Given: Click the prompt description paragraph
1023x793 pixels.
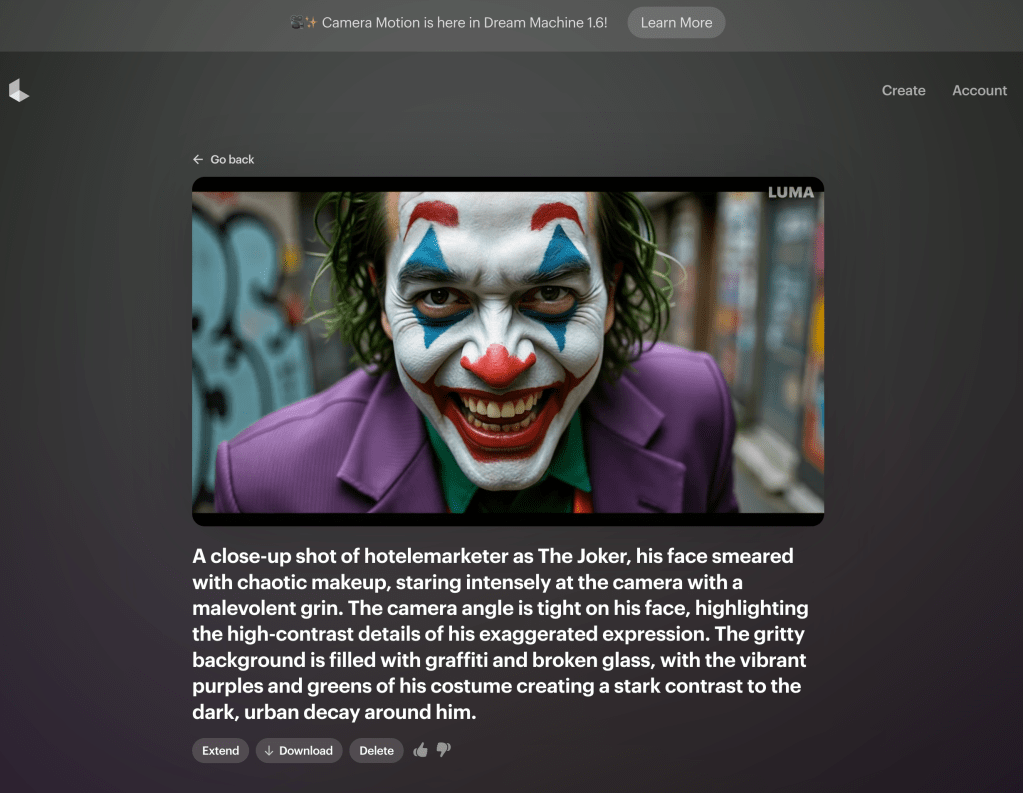Looking at the screenshot, I should pos(500,634).
